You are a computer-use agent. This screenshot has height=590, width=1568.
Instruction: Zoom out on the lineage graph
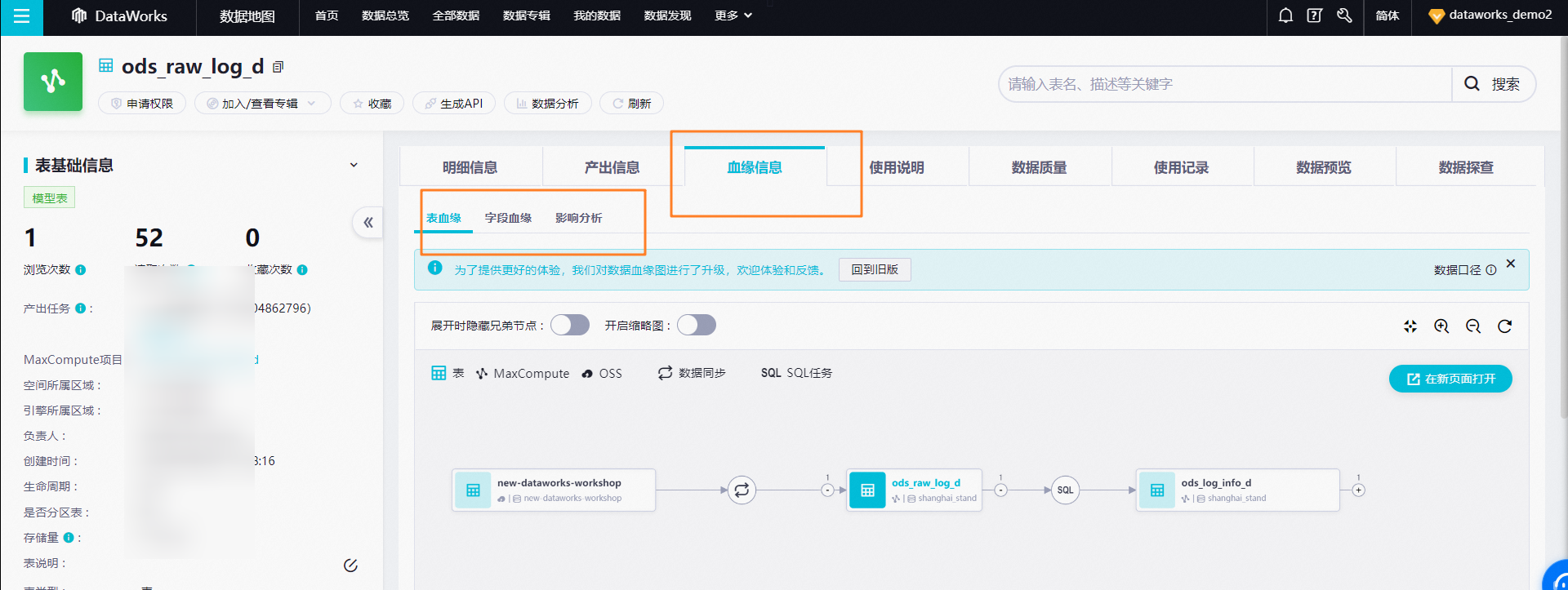tap(1473, 326)
